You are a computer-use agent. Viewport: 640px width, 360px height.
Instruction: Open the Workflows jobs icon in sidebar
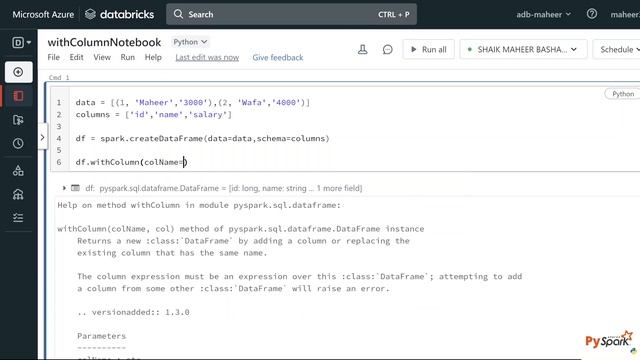click(x=18, y=218)
